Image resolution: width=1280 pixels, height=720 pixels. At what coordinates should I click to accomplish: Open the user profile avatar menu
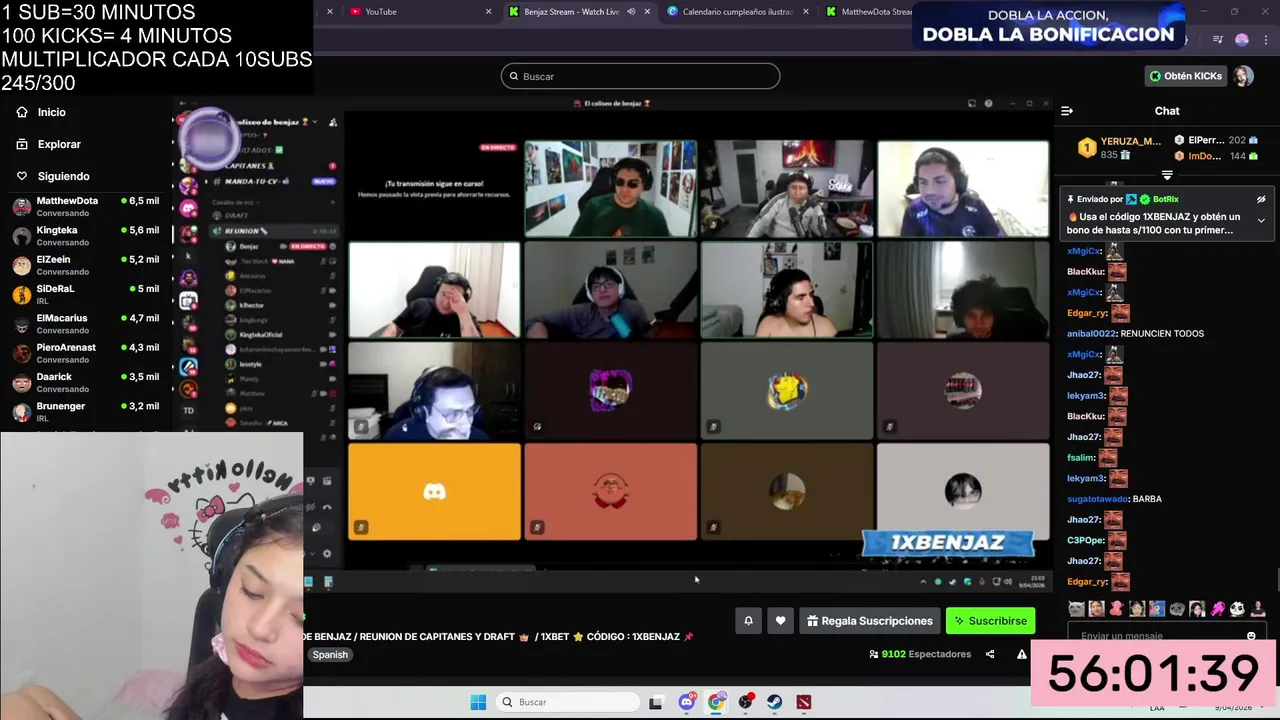pos(1243,76)
